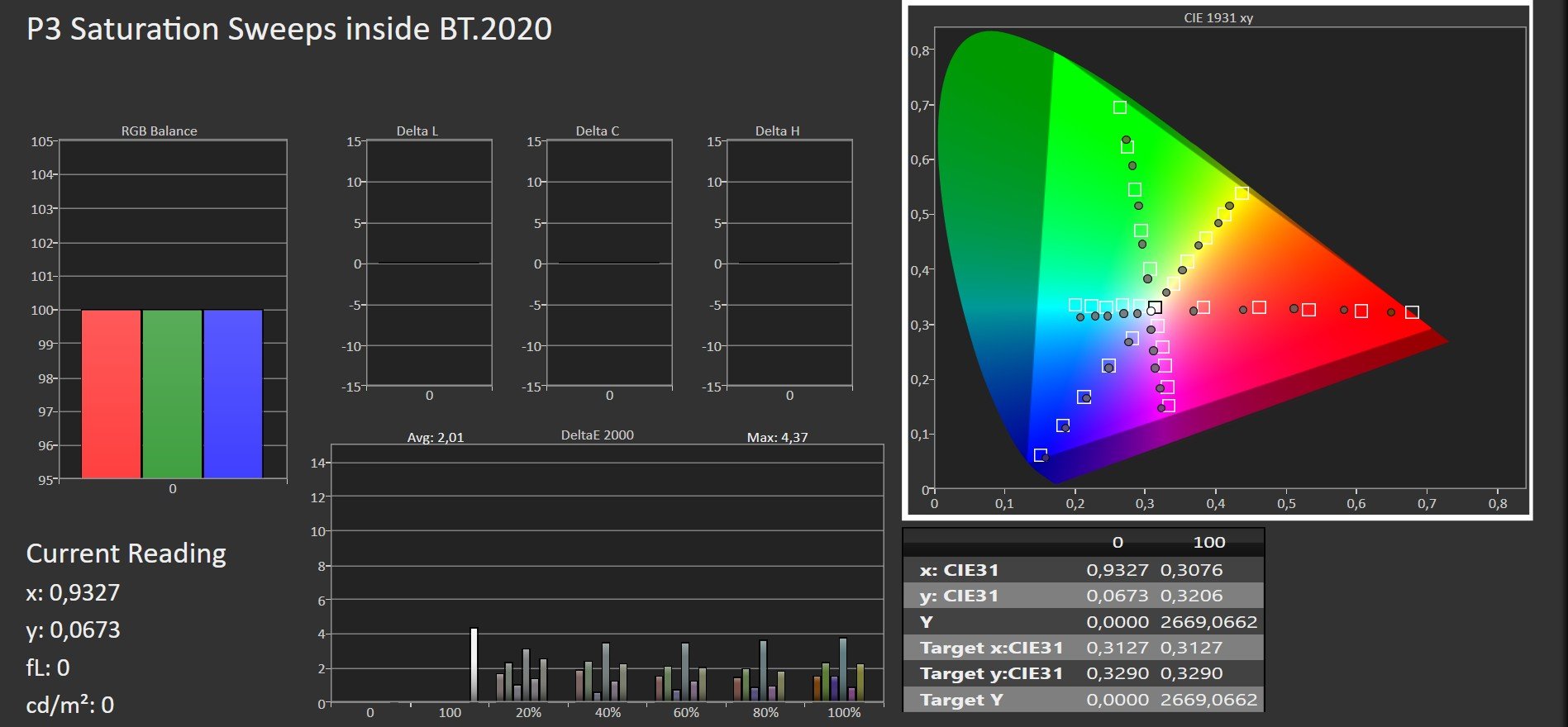The height and width of the screenshot is (727, 1568).
Task: Select the Delta C chart
Action: [x=609, y=264]
